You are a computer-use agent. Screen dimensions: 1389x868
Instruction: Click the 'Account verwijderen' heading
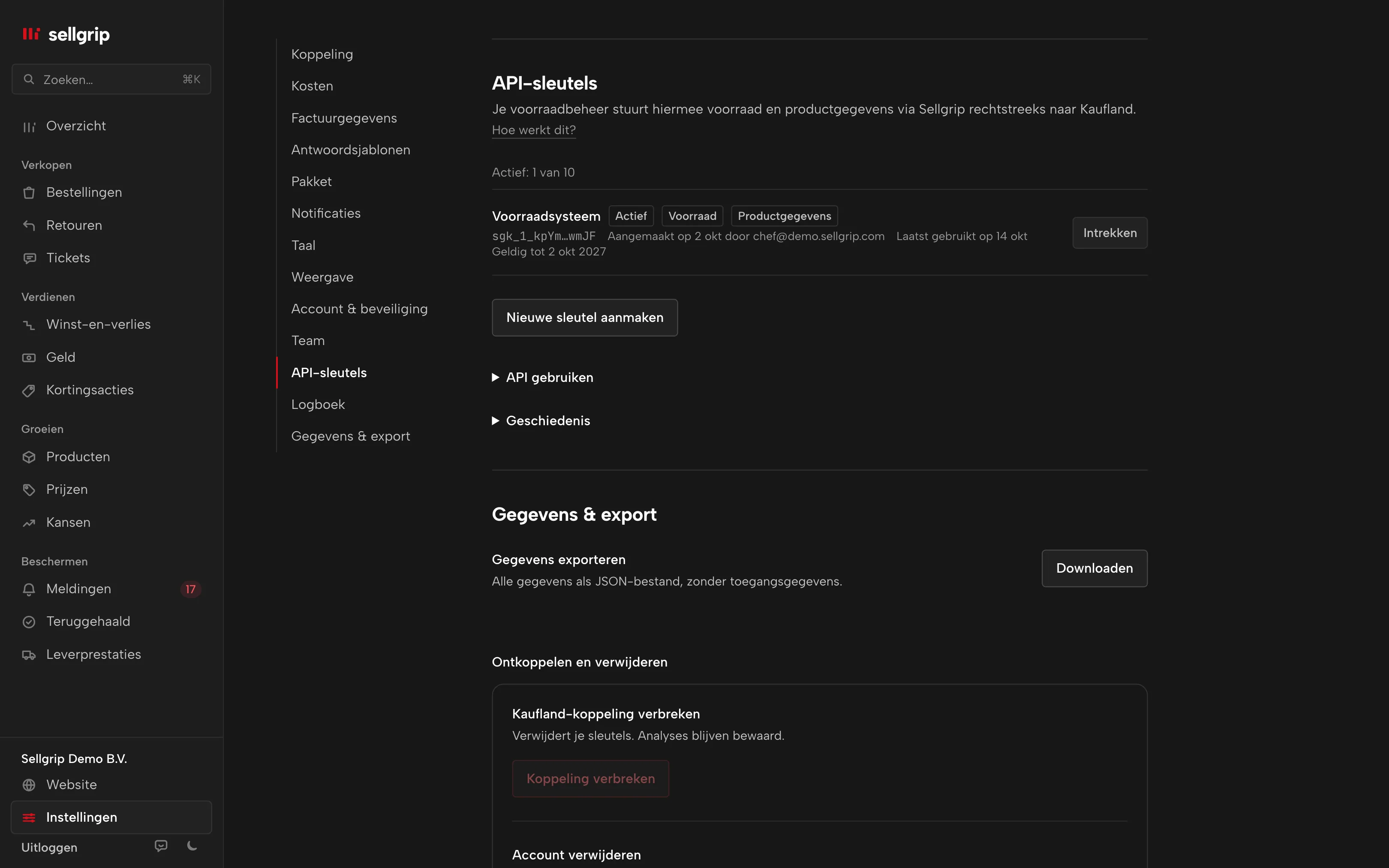(576, 855)
